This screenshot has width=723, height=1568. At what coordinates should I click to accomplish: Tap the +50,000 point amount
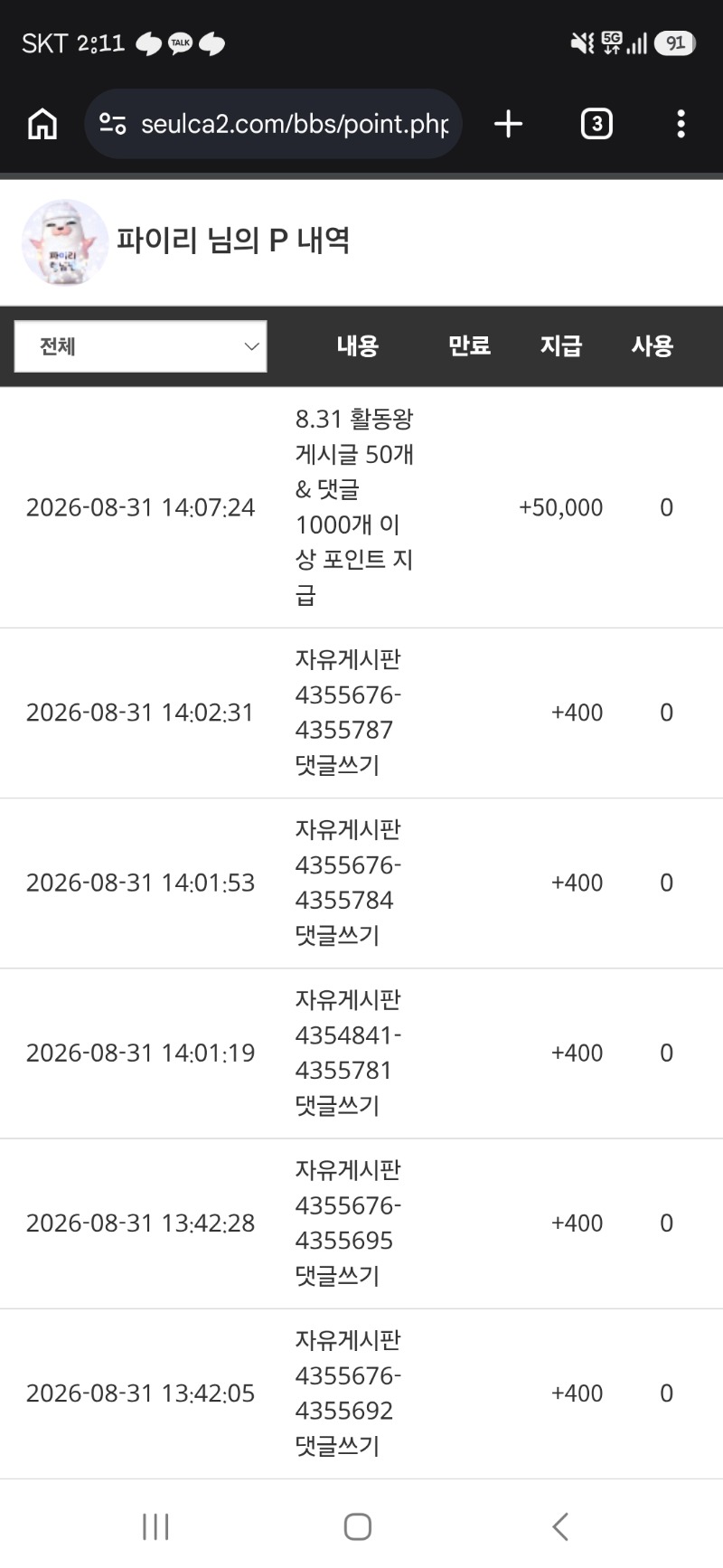point(561,507)
